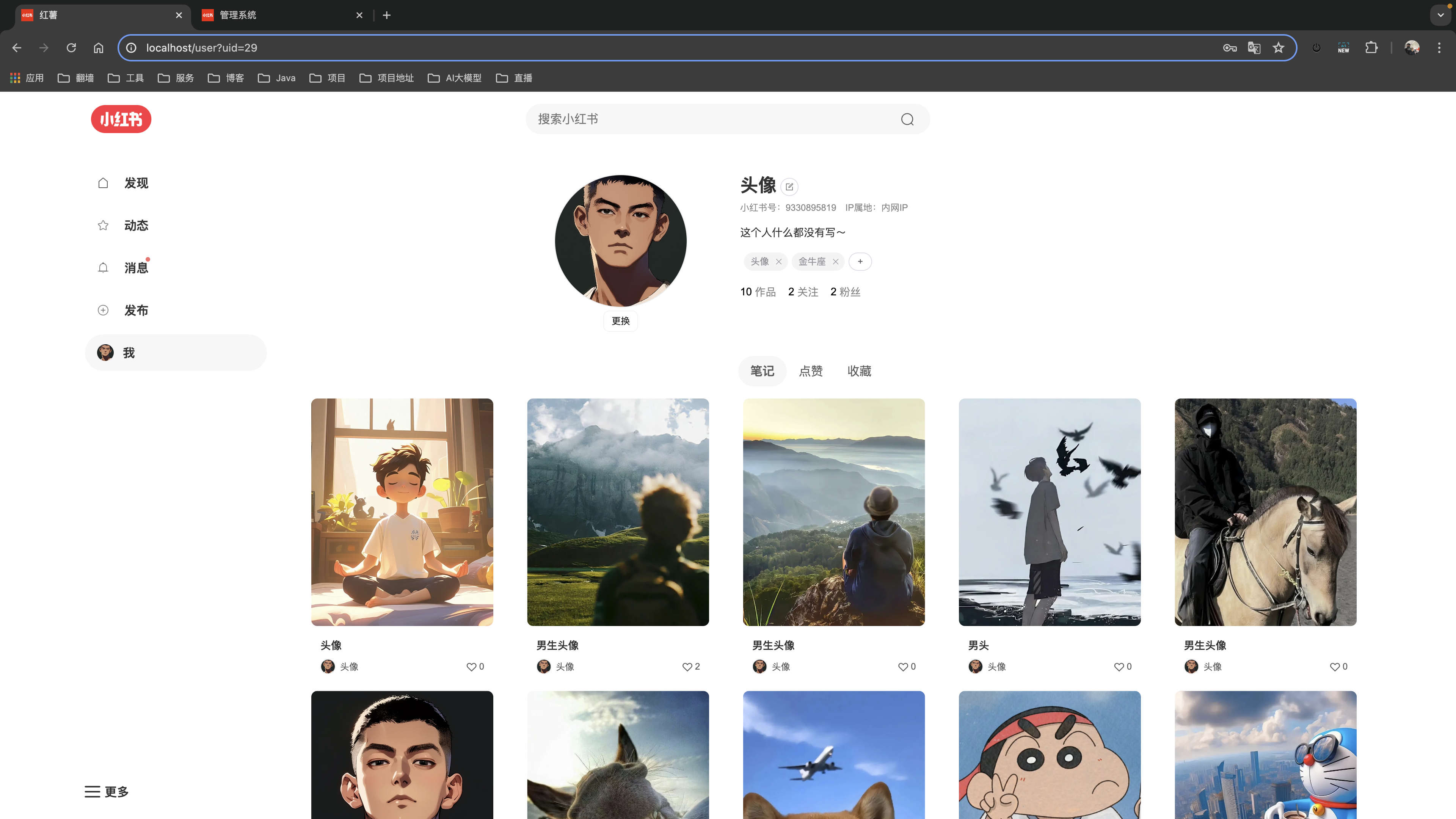The width and height of the screenshot is (1456, 819).
Task: Click the 更换 avatar button
Action: (x=621, y=321)
